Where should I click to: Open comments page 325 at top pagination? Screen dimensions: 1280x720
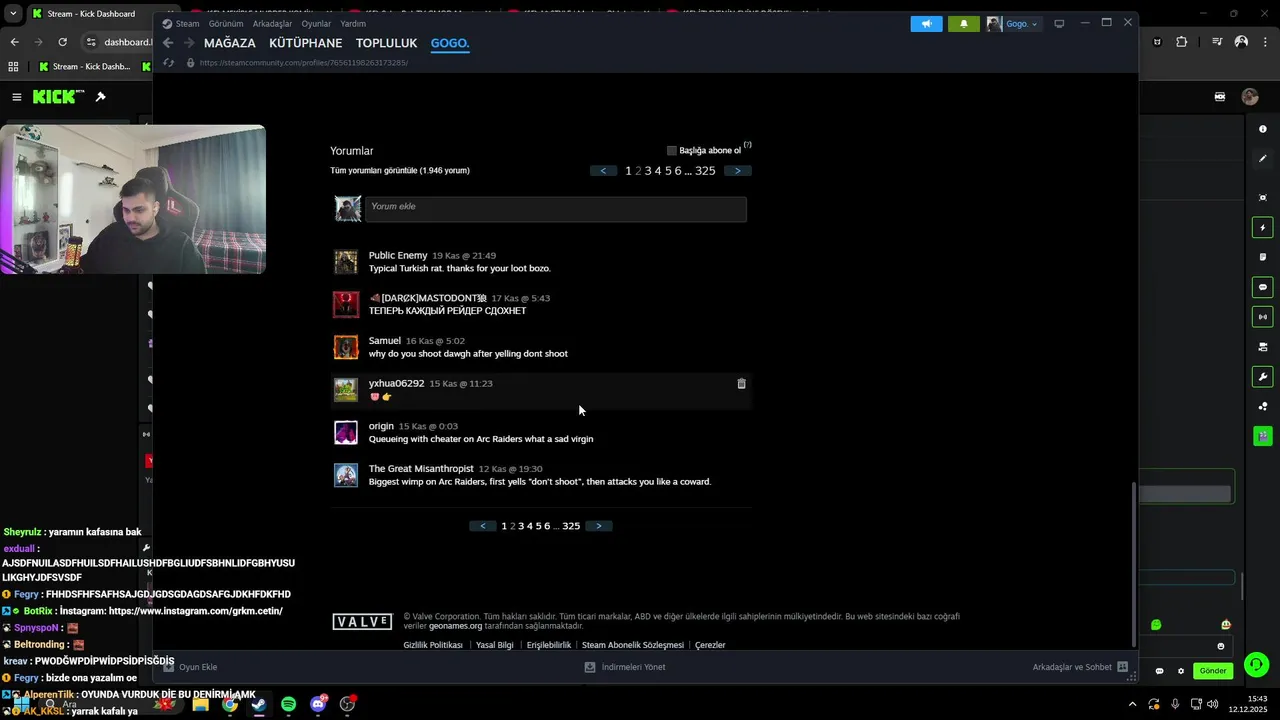pyautogui.click(x=705, y=171)
